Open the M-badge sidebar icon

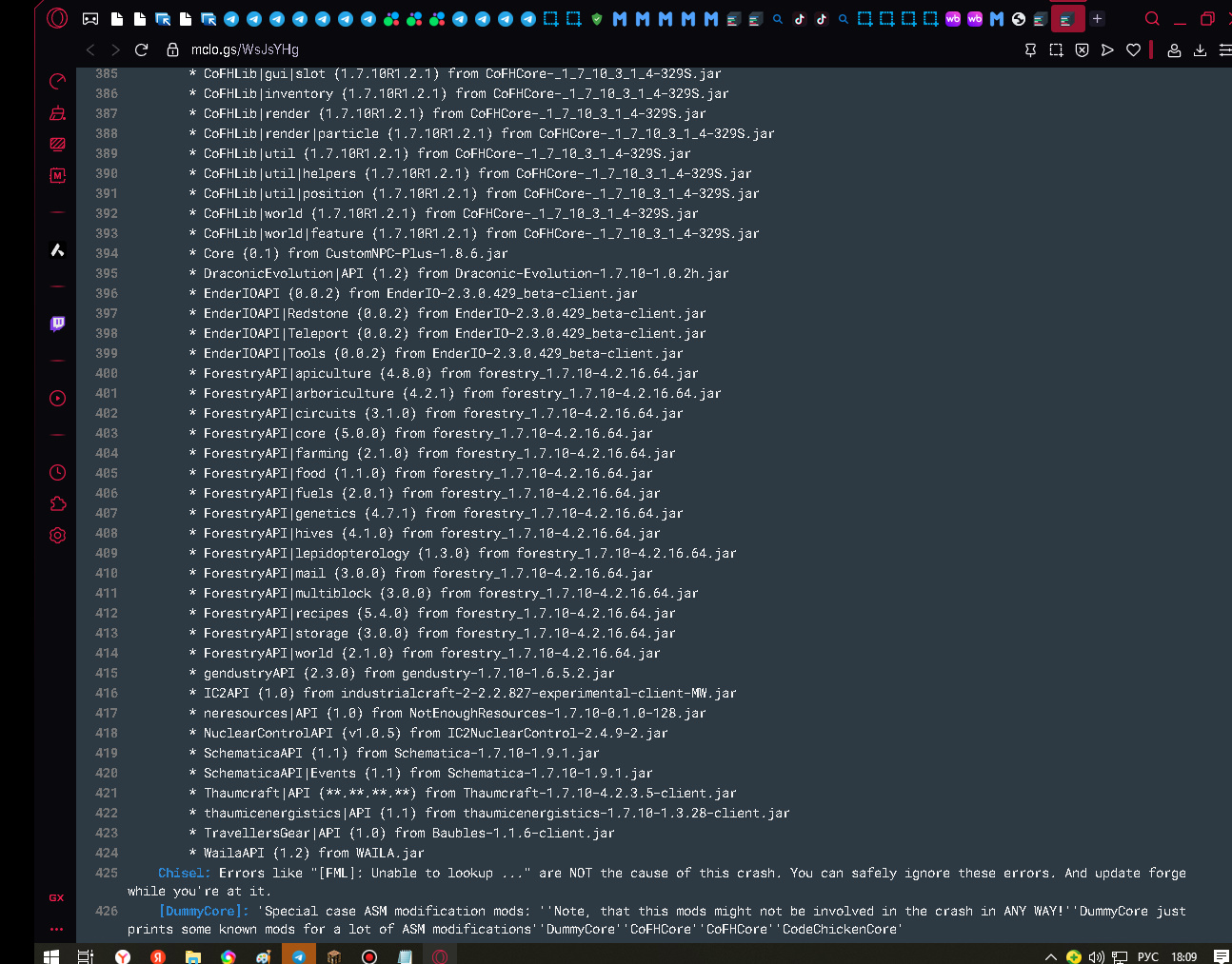coord(57,175)
